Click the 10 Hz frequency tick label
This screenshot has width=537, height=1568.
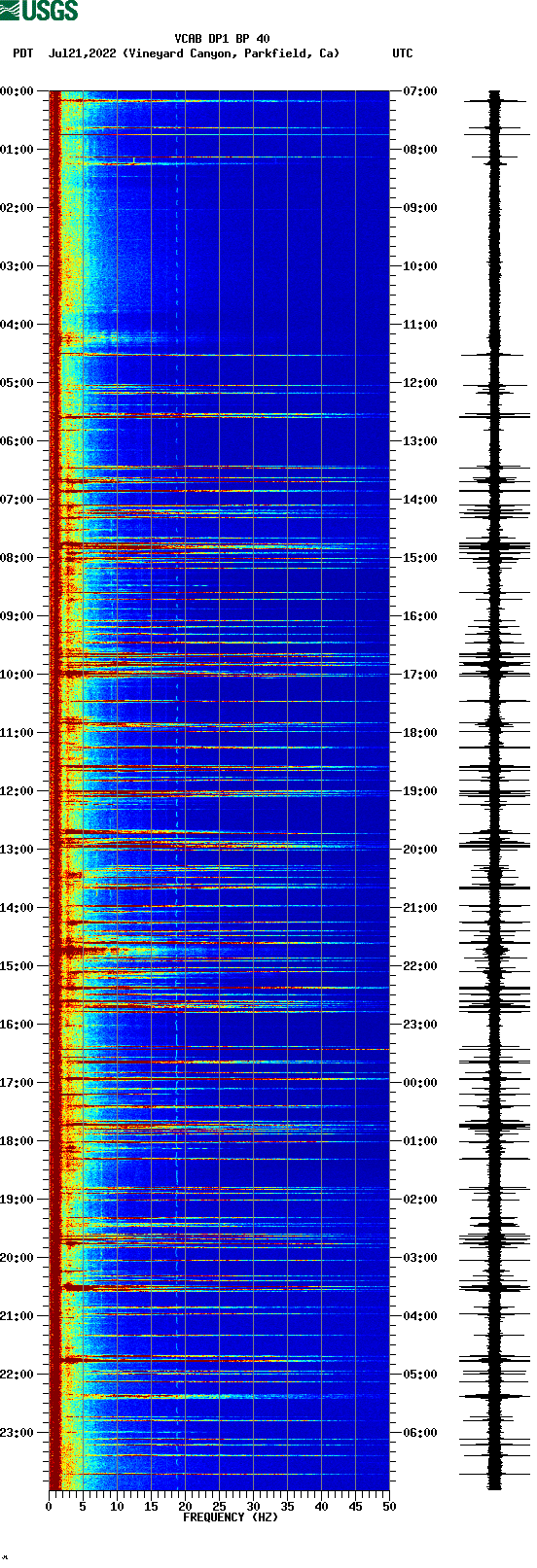point(117,1507)
